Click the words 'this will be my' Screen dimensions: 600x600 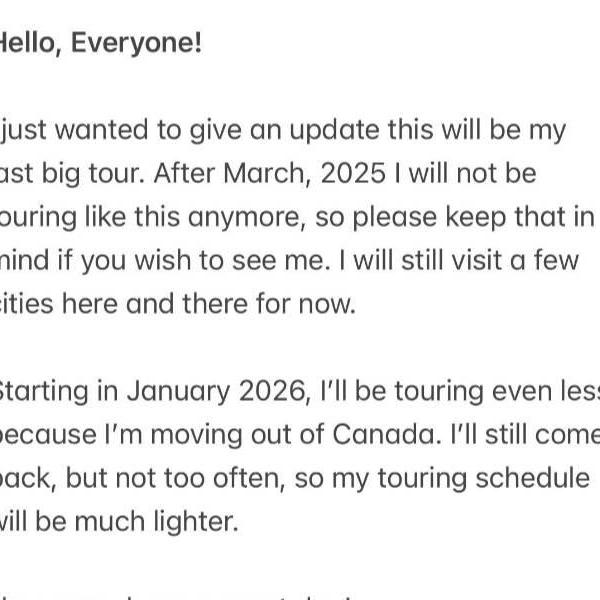coord(477,131)
